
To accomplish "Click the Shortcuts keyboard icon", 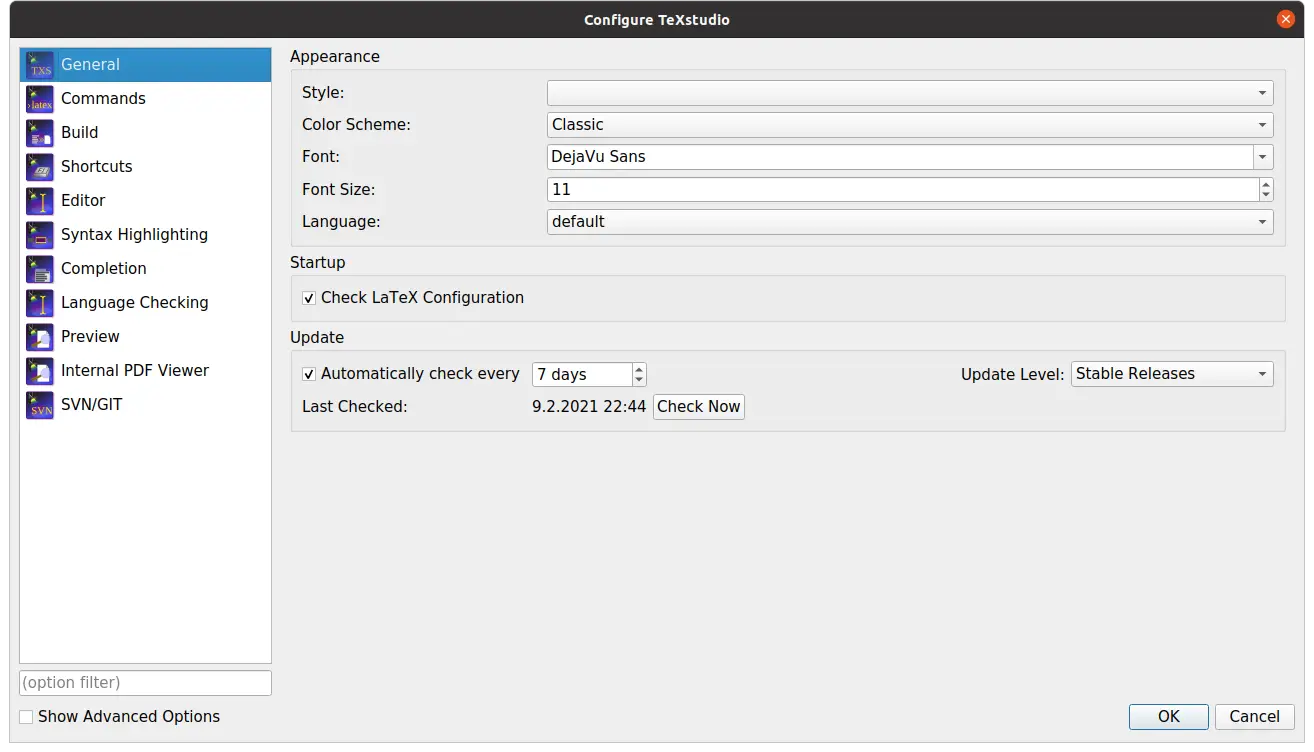I will 40,167.
